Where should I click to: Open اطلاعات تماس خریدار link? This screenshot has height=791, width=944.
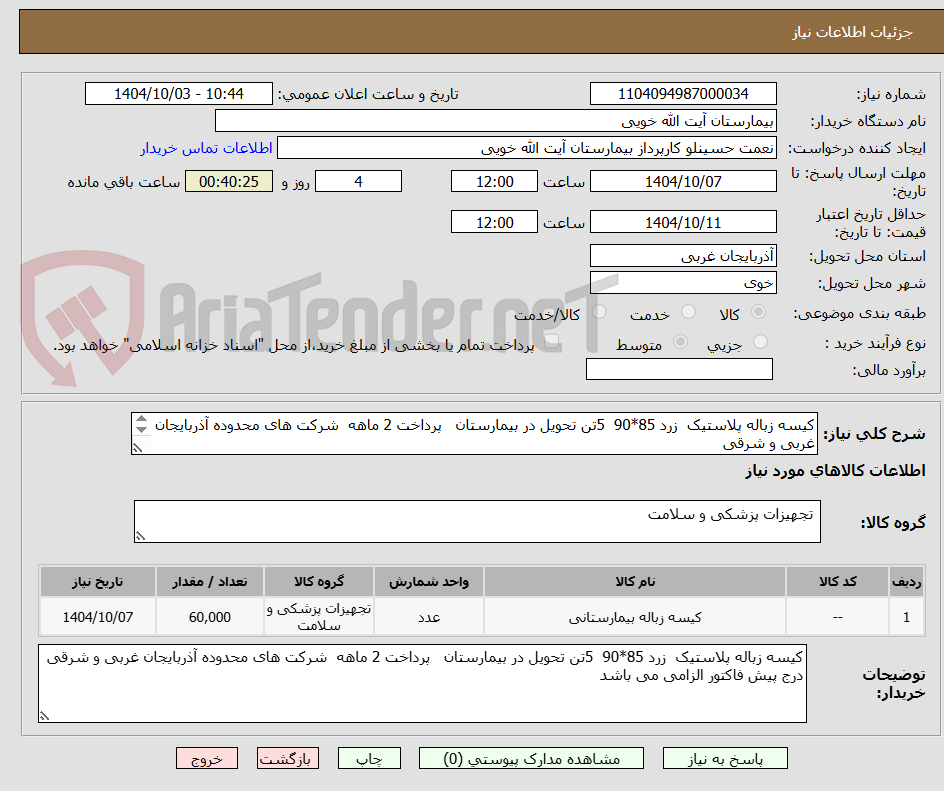[206, 148]
